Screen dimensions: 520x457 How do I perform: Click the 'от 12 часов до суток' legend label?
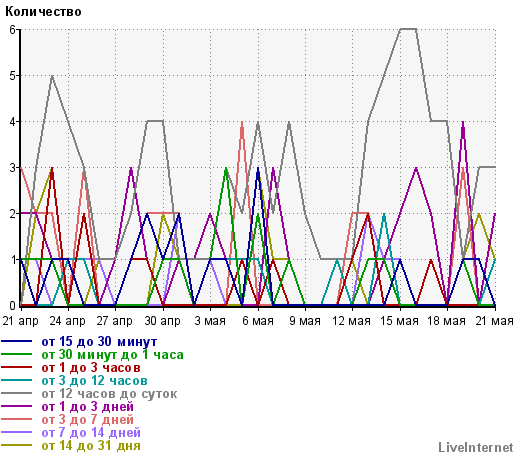click(109, 394)
